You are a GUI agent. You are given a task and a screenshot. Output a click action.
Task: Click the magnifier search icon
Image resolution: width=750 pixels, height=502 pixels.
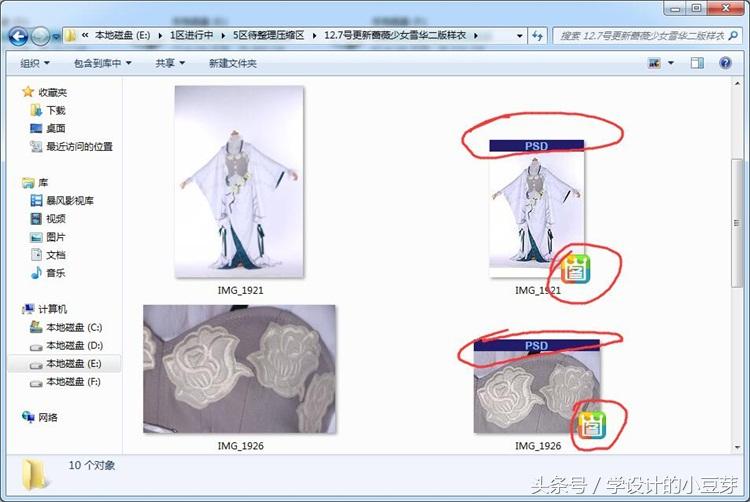click(732, 35)
